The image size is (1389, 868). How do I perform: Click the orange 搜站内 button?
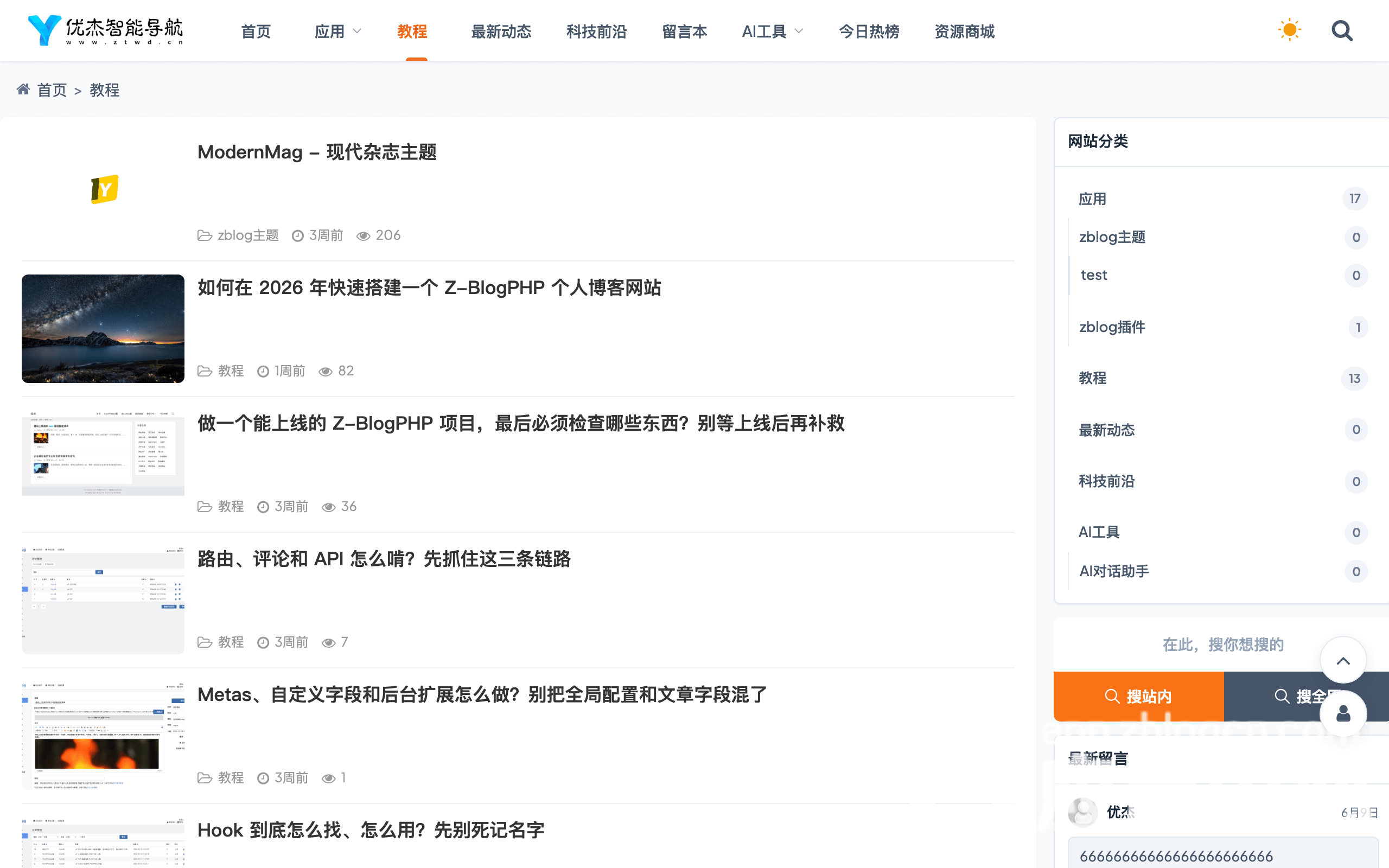click(x=1138, y=697)
